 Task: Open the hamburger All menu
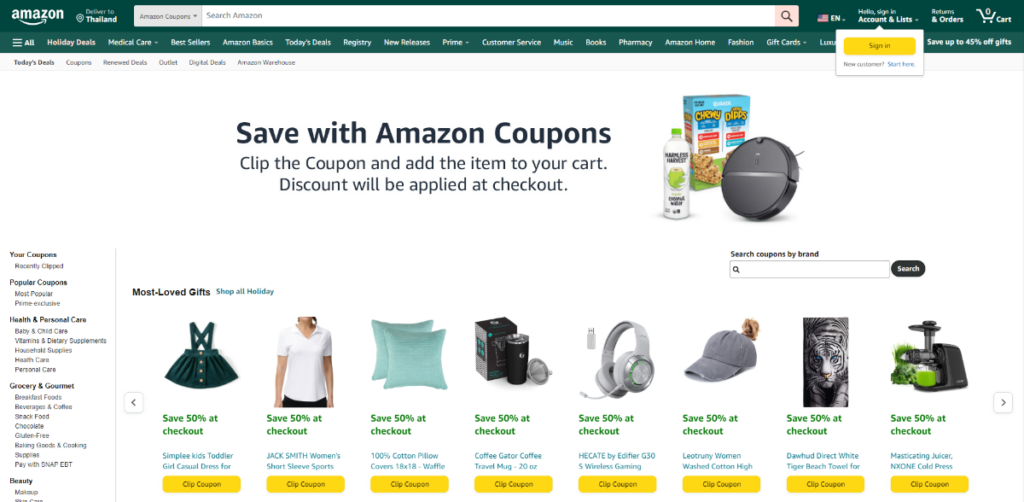pyautogui.click(x=24, y=42)
